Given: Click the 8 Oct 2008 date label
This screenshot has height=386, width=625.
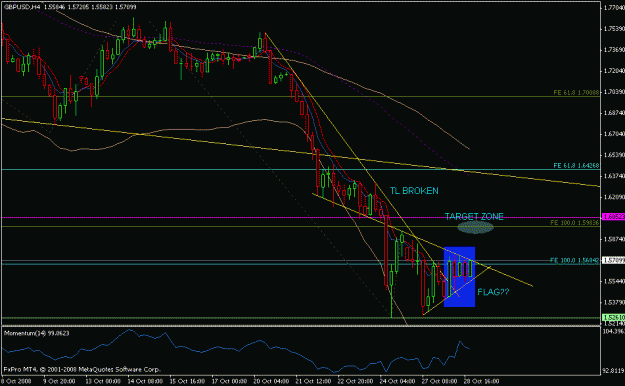Looking at the screenshot, I should click(16, 381).
